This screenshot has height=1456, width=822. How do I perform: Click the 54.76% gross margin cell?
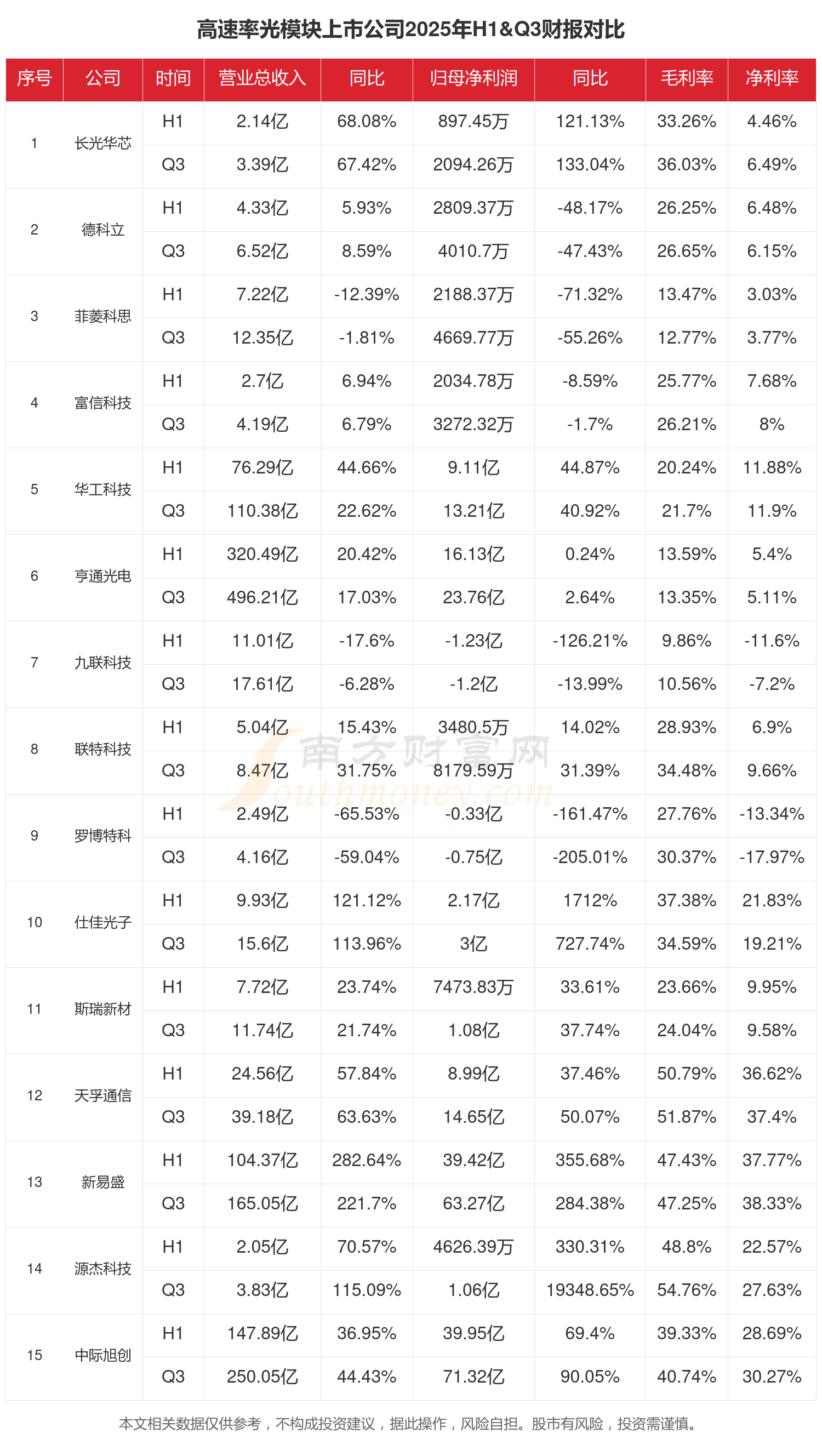click(686, 1290)
